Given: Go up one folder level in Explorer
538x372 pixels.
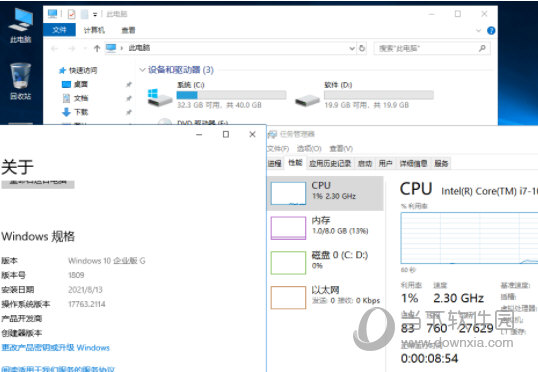Looking at the screenshot, I should tap(97, 49).
